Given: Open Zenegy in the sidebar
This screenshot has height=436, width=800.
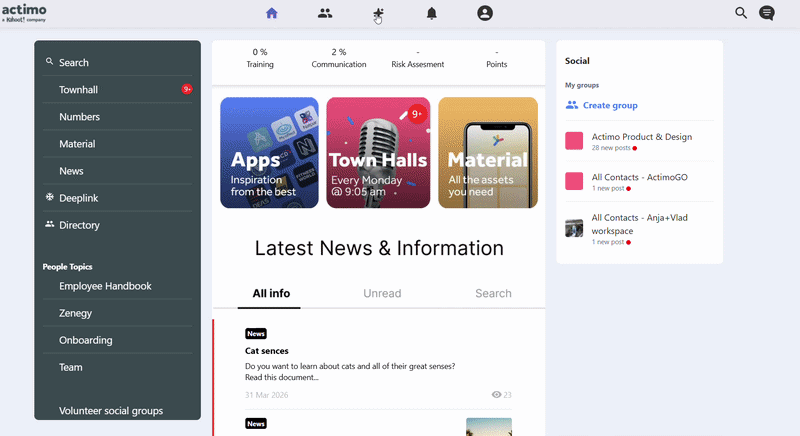Looking at the screenshot, I should point(117,313).
